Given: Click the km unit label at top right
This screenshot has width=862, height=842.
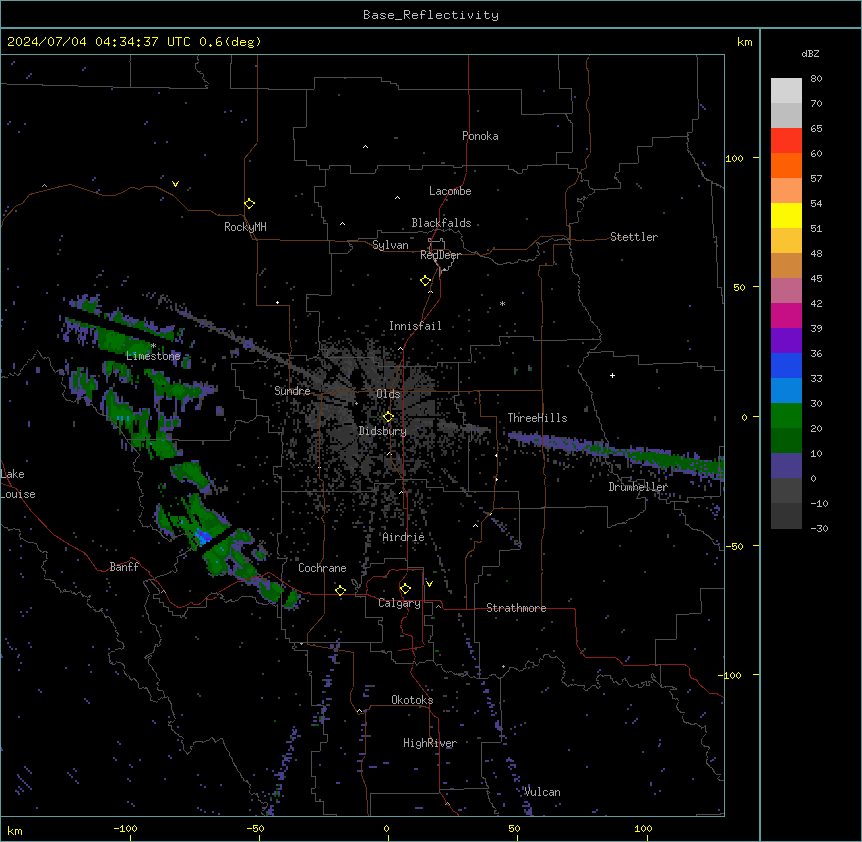Looking at the screenshot, I should [744, 42].
